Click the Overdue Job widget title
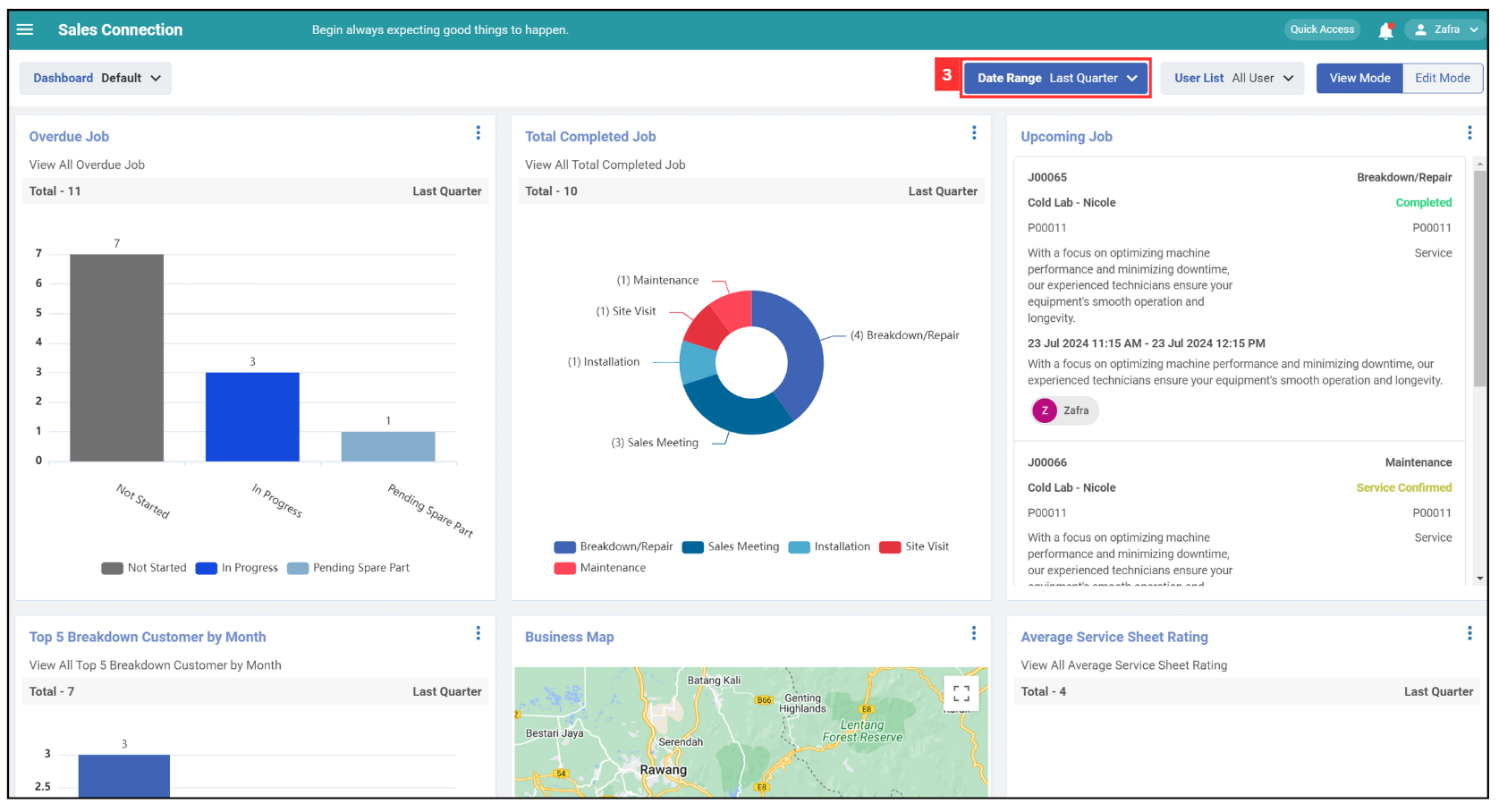Screen dimensions: 1499x812 tap(69, 137)
